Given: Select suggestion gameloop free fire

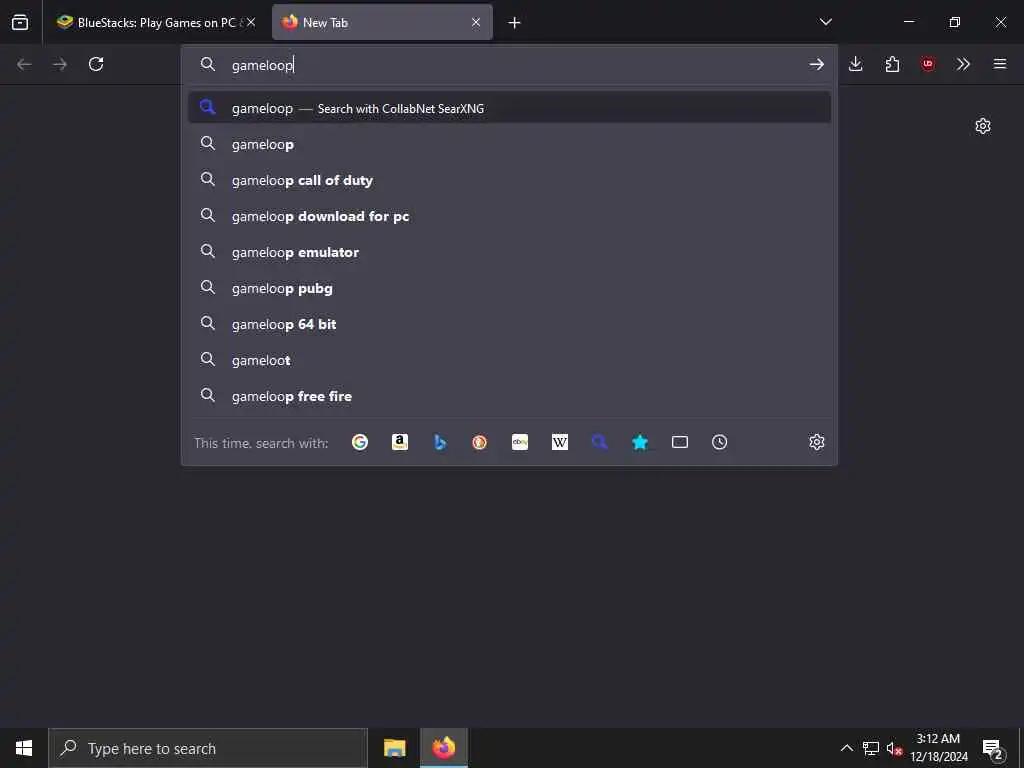Looking at the screenshot, I should pos(509,395).
